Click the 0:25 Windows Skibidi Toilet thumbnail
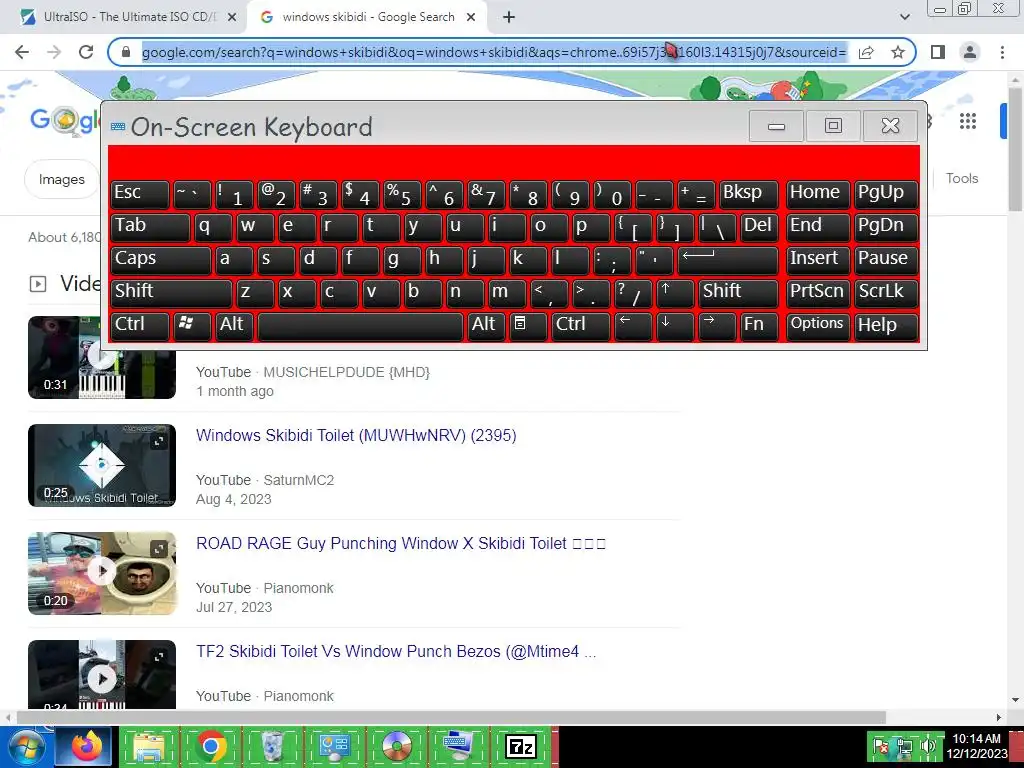The height and width of the screenshot is (768, 1024). coord(102,465)
